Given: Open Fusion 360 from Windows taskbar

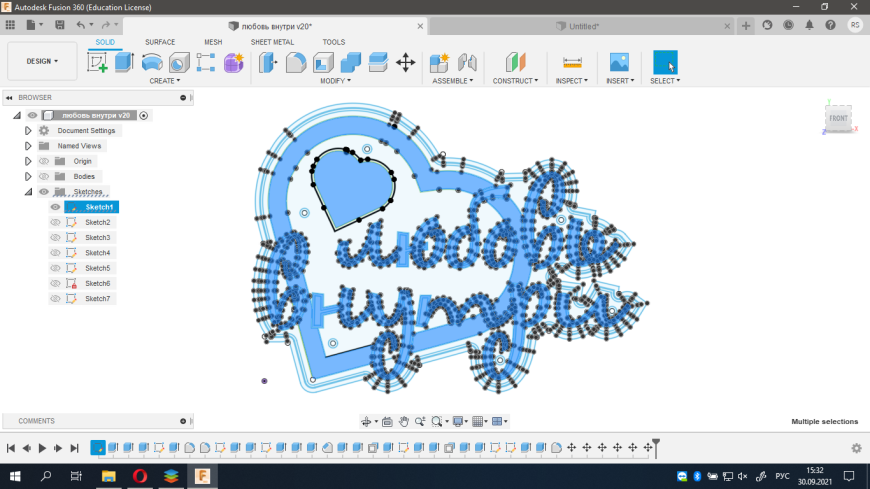Looking at the screenshot, I should (202, 476).
